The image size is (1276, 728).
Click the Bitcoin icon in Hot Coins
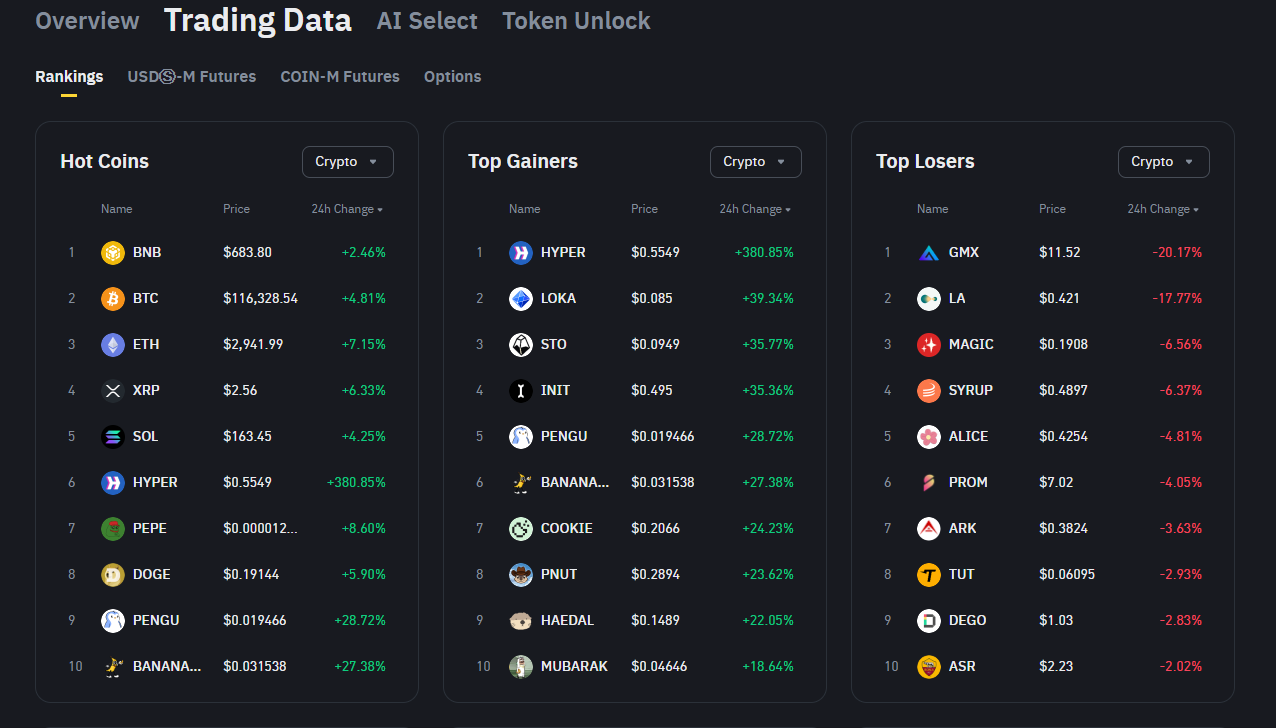click(113, 299)
